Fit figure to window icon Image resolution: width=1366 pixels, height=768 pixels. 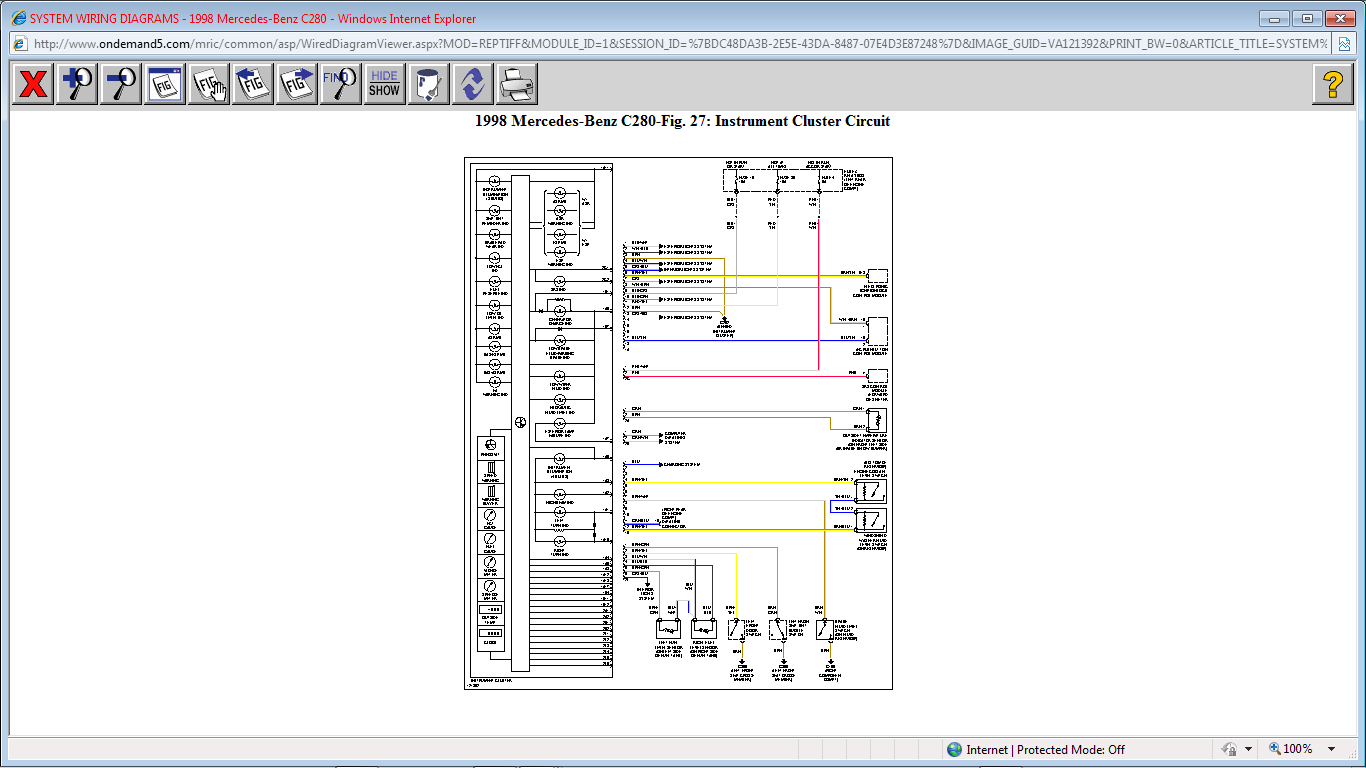point(165,84)
